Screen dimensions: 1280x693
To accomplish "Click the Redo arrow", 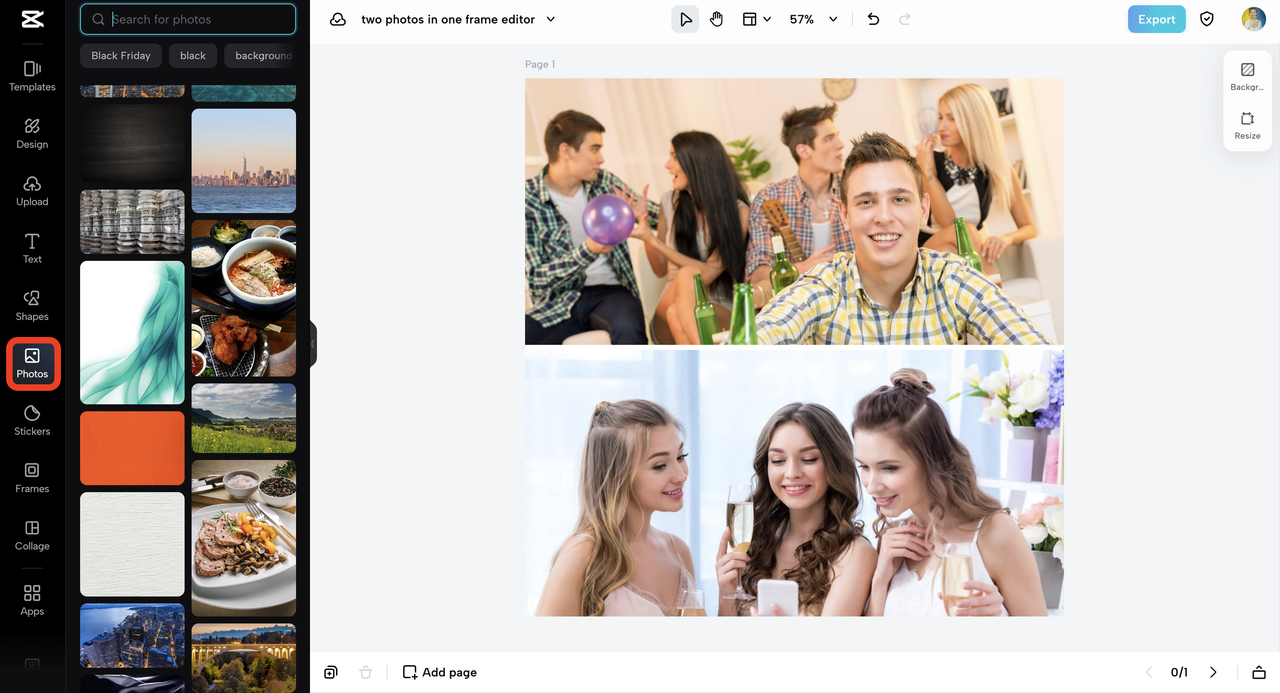I will 905,19.
